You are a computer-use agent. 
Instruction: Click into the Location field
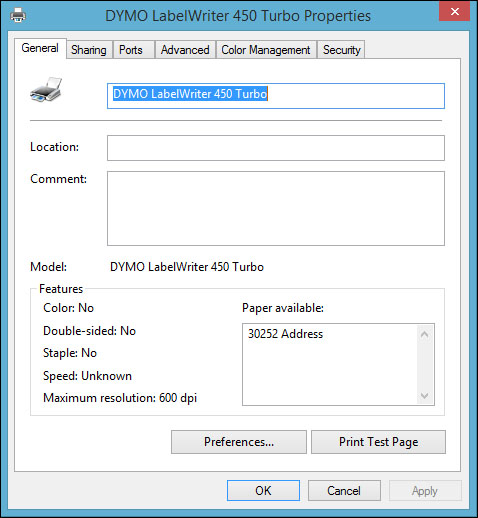[276, 148]
